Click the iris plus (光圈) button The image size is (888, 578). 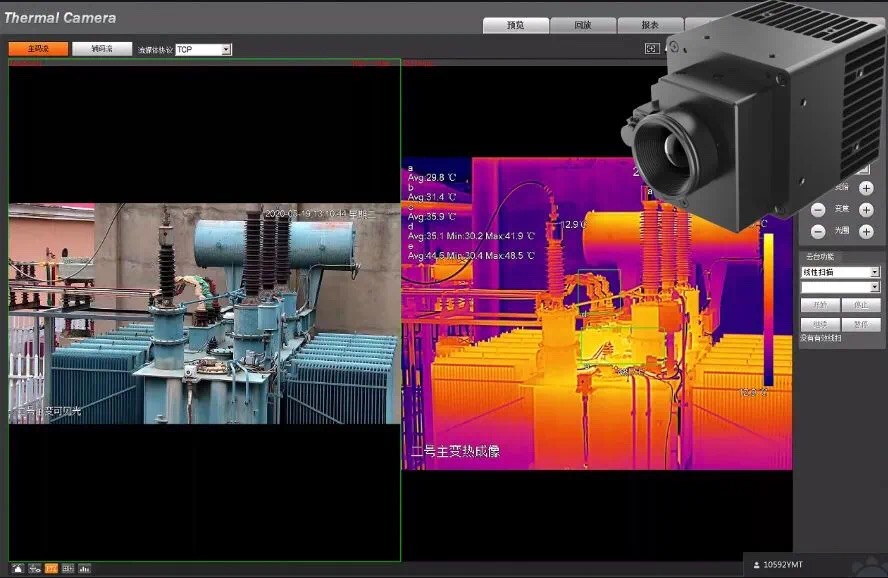tap(866, 232)
